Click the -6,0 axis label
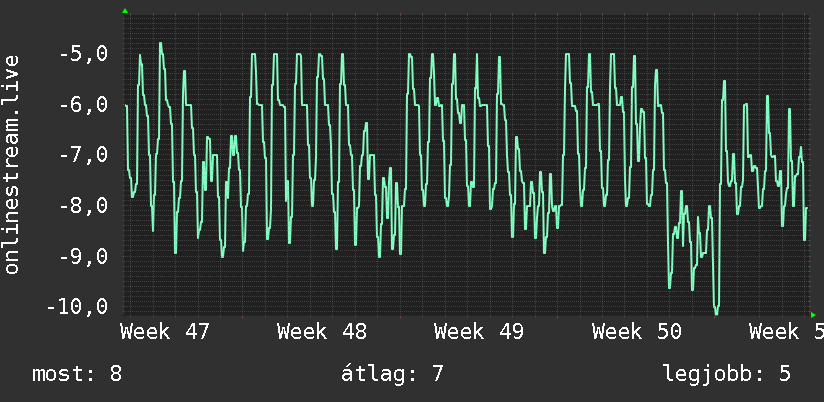Screen dimensions: 824x402 [x=84, y=104]
